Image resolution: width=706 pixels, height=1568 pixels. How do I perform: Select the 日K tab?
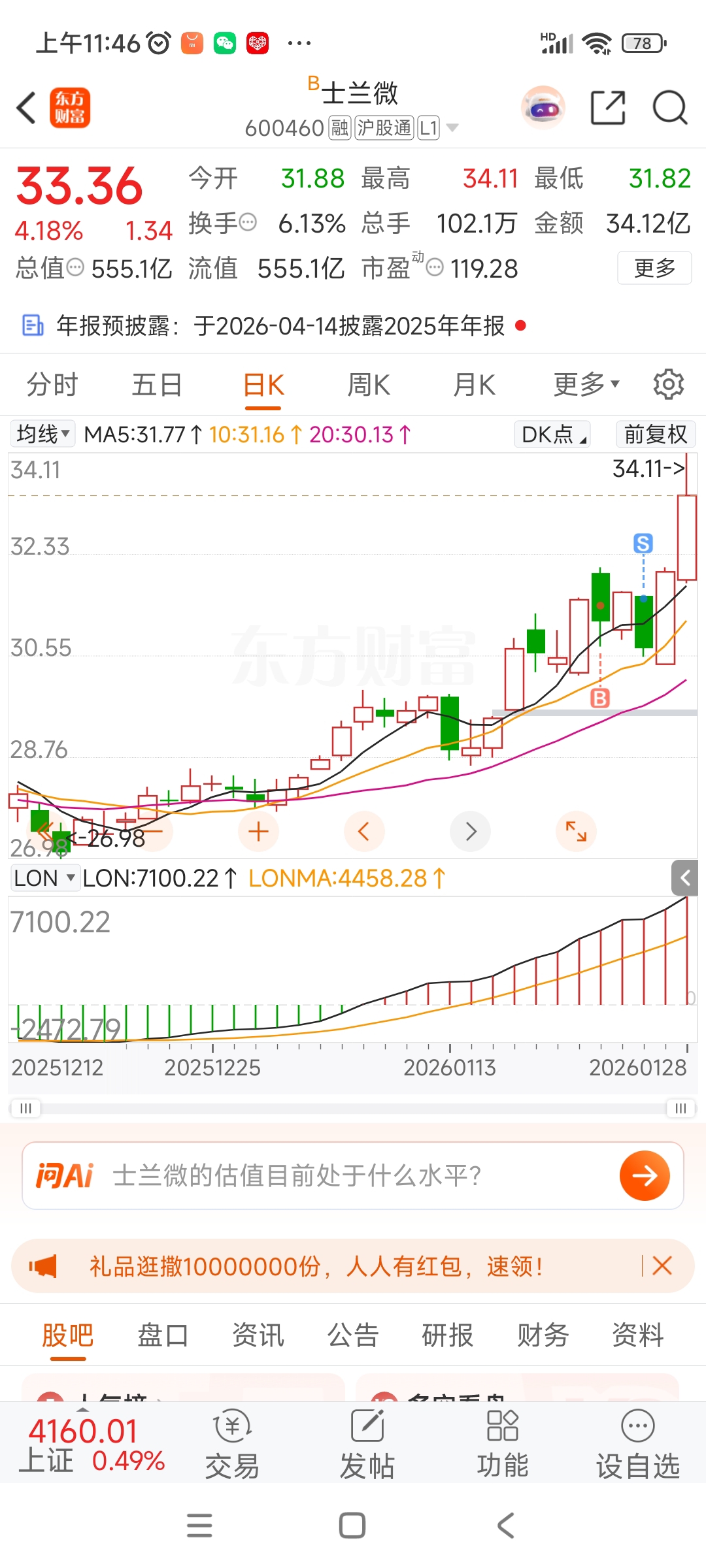[263, 384]
